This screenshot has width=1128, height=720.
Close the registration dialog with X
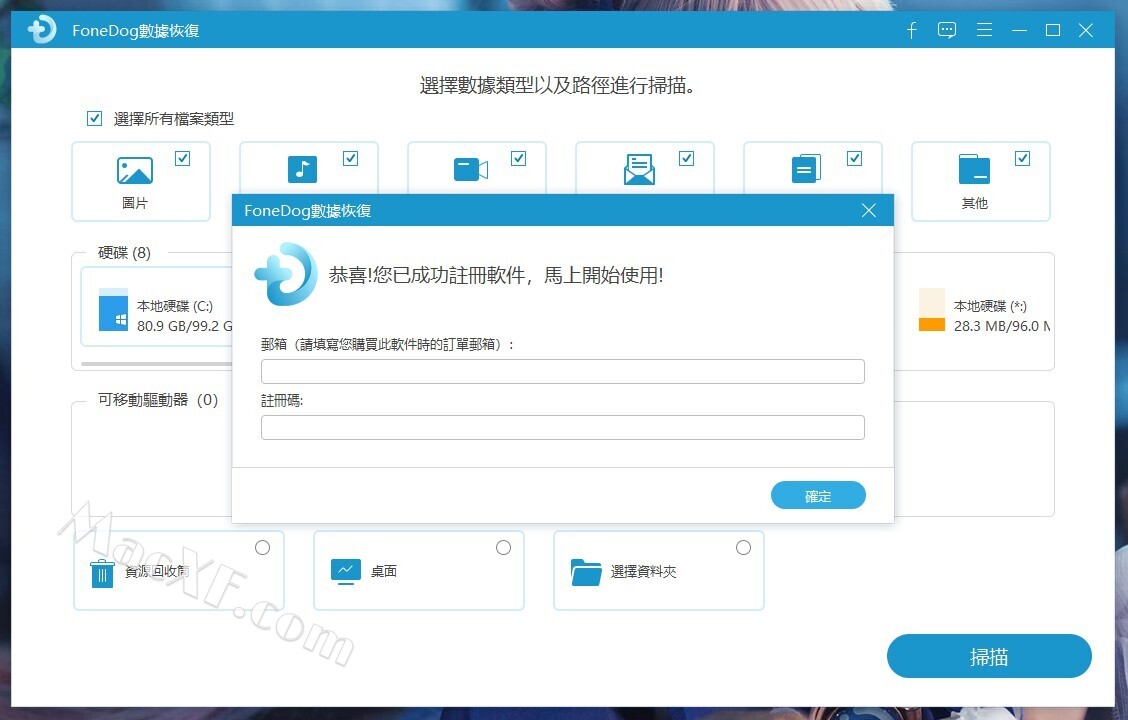coord(869,210)
